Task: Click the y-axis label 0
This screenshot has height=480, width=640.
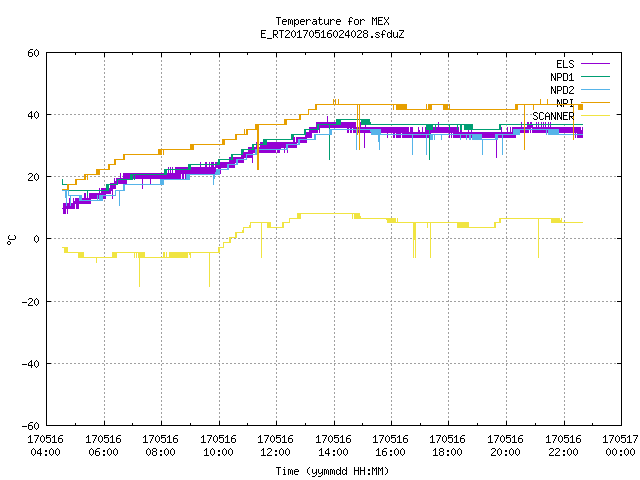Action: pyautogui.click(x=37, y=239)
